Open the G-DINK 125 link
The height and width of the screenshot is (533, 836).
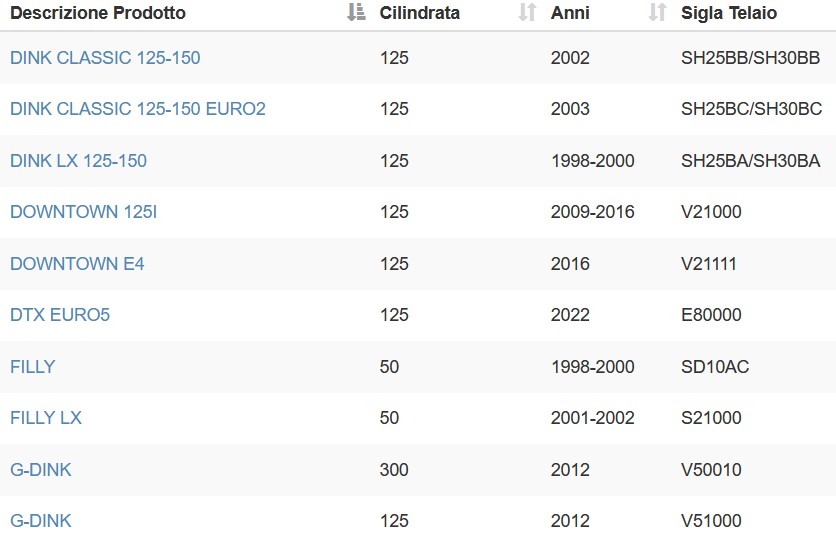coord(41,520)
